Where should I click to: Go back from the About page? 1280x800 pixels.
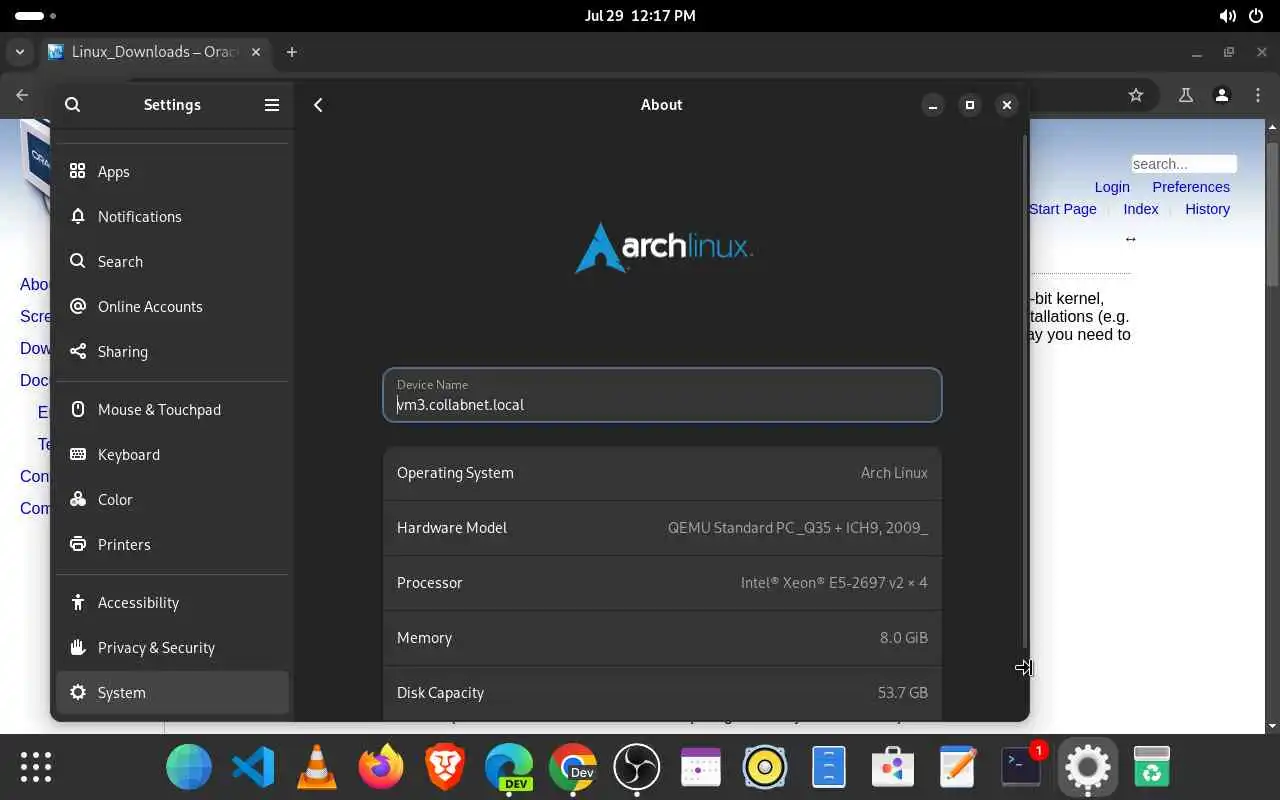318,105
